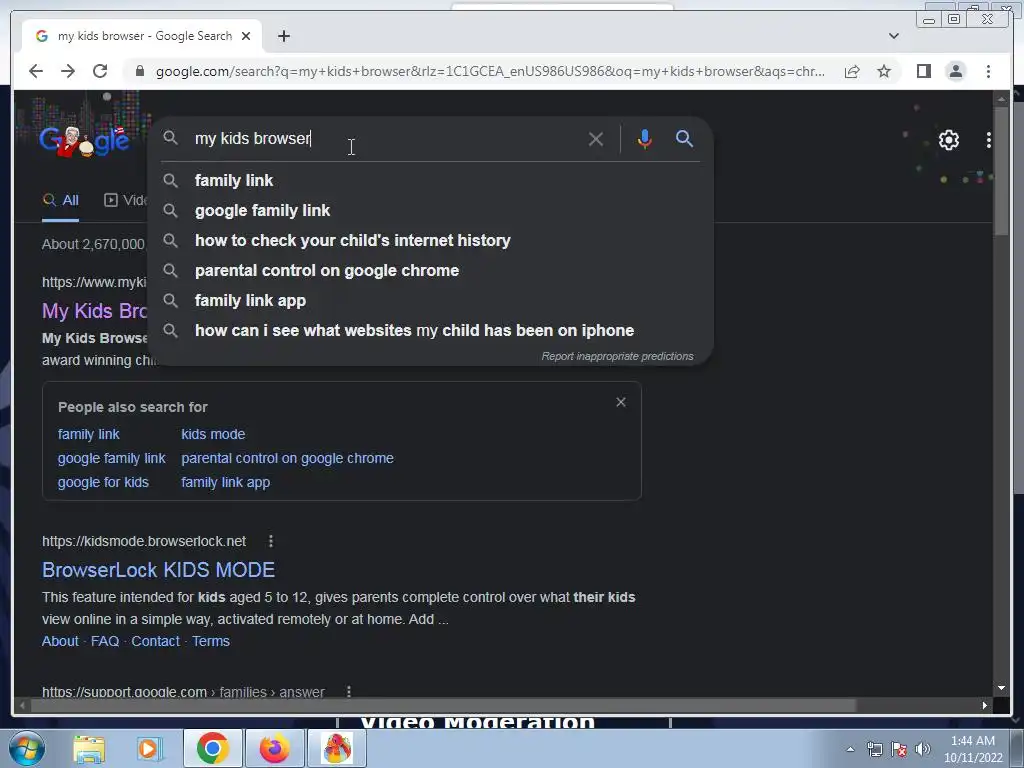This screenshot has width=1024, height=768.
Task: Switch to the Videos results tab
Action: [125, 200]
